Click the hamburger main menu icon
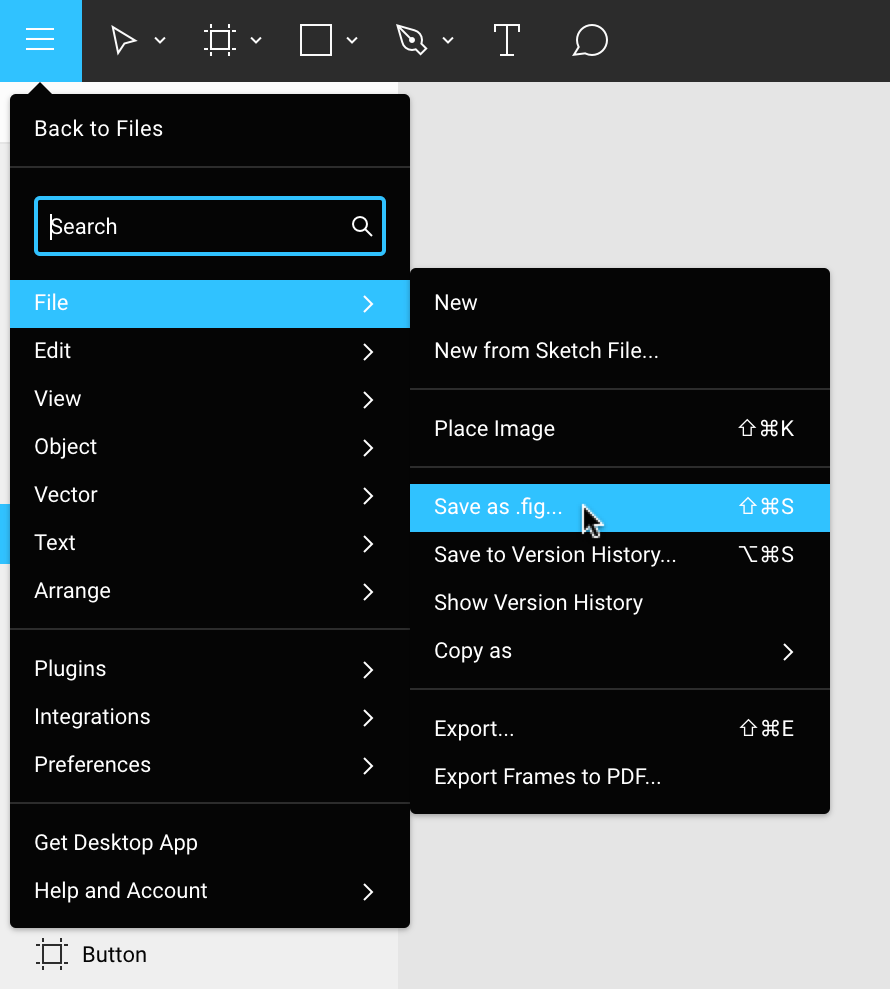This screenshot has width=890, height=989. point(40,40)
